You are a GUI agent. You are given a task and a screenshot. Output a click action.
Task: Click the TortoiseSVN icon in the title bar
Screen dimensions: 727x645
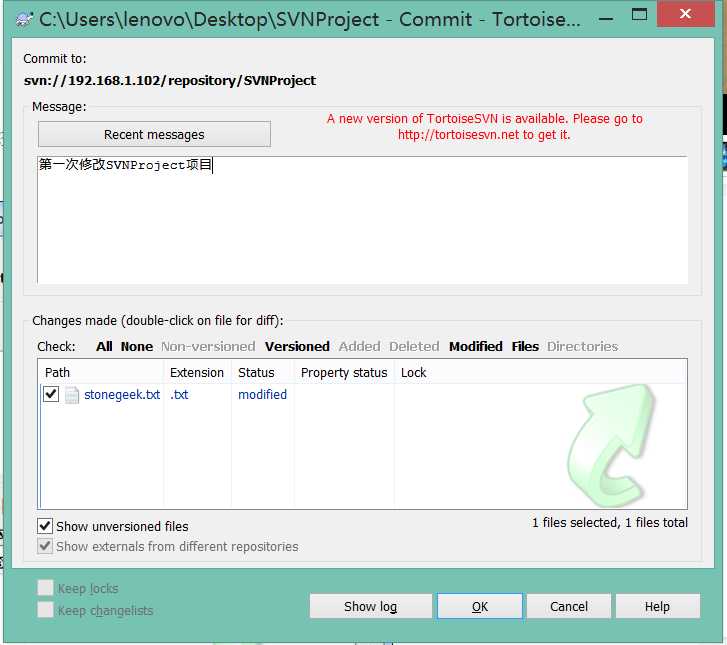point(24,19)
